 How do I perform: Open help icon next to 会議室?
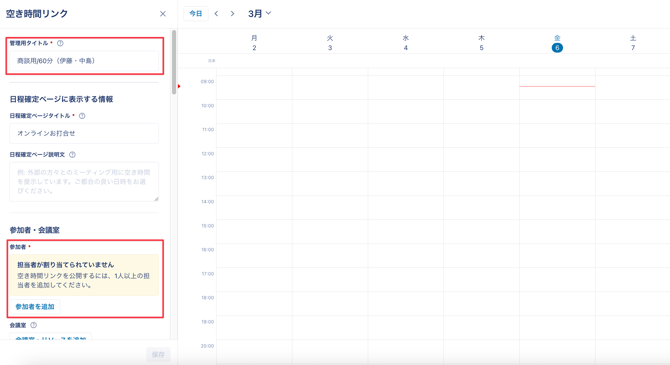[x=33, y=325]
